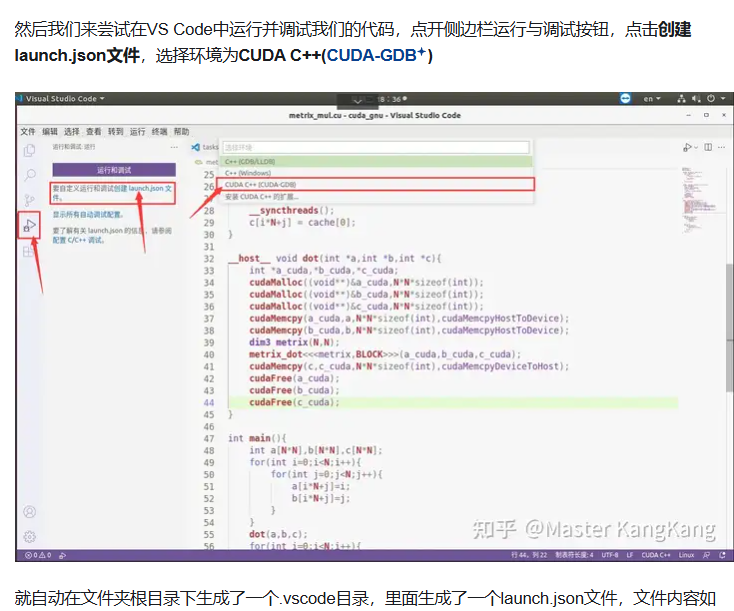Switch to the tasks editor tab
734x611 pixels.
coord(205,147)
